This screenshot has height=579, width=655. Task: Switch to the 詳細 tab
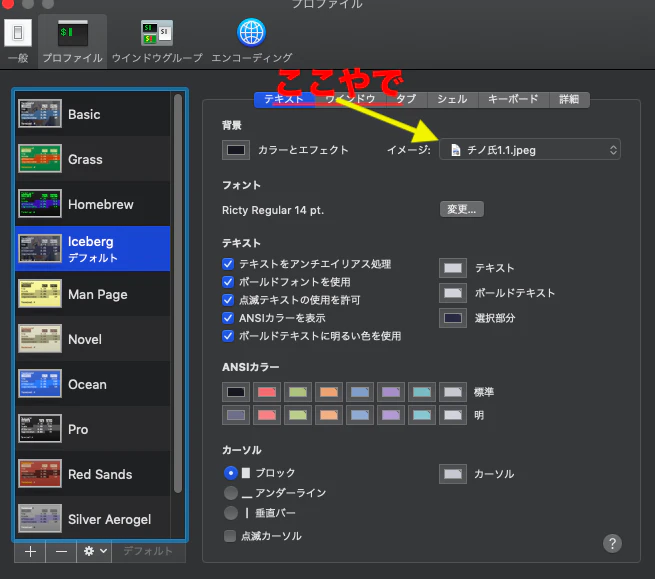coord(569,100)
